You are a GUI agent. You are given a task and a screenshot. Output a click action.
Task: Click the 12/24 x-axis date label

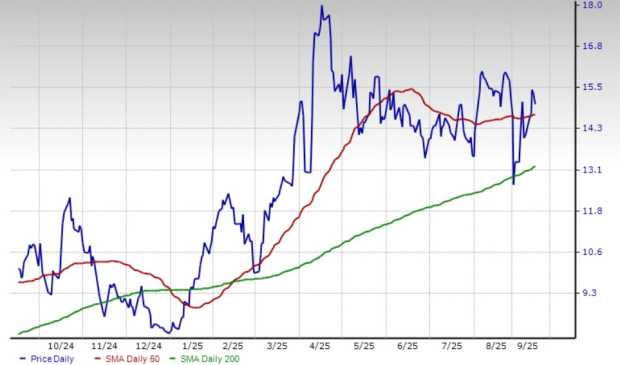click(x=149, y=346)
